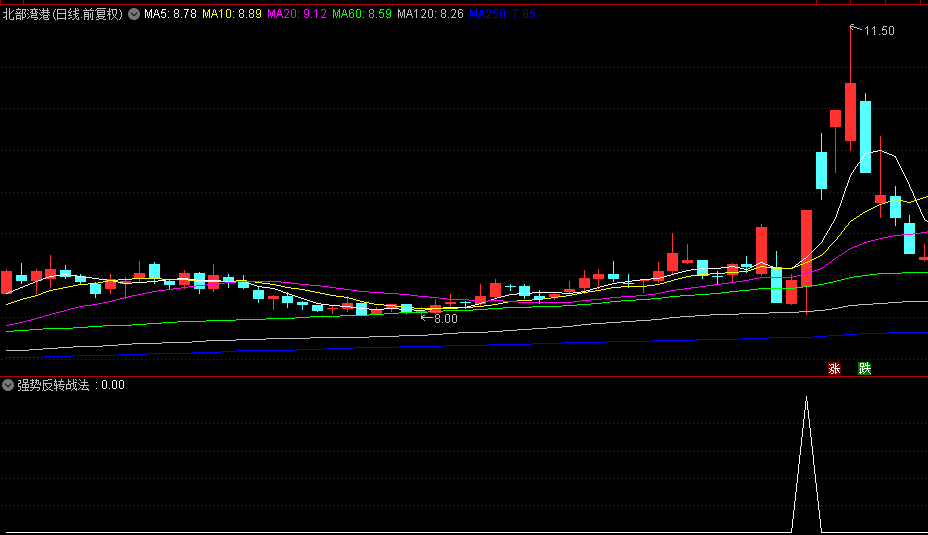Open the main chart settings dropdown arrow

[133, 15]
